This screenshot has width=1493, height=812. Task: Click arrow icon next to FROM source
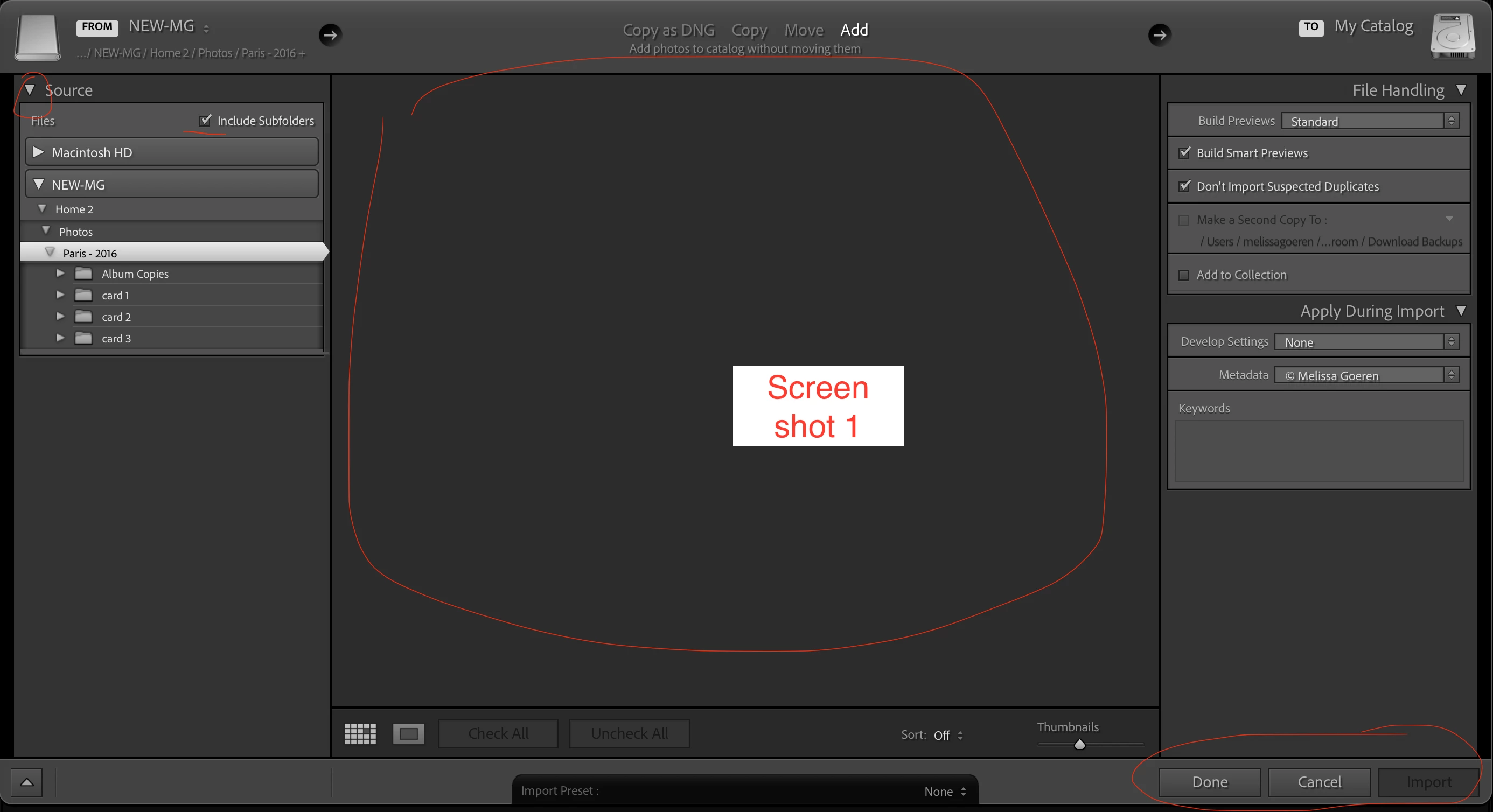point(330,35)
